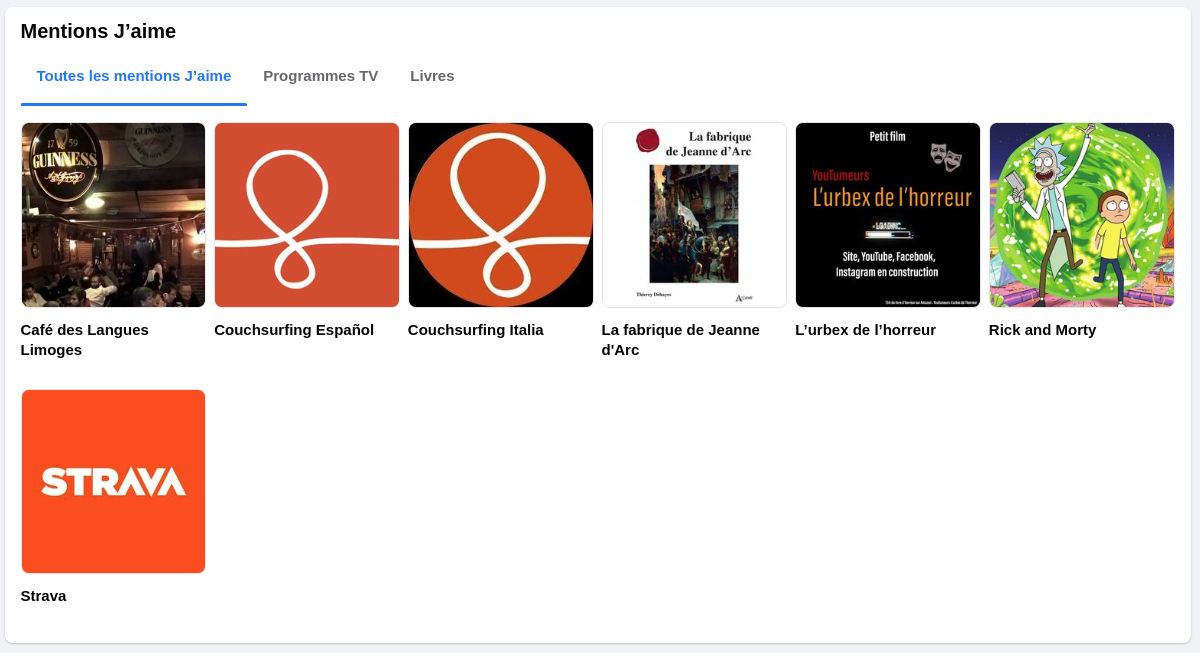
Task: Follow the Strava title link
Action: 44,596
